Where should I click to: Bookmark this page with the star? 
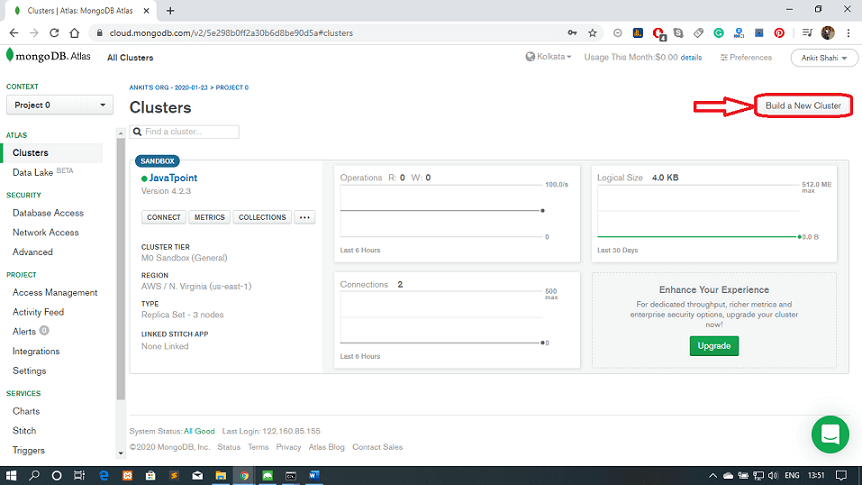click(x=592, y=33)
